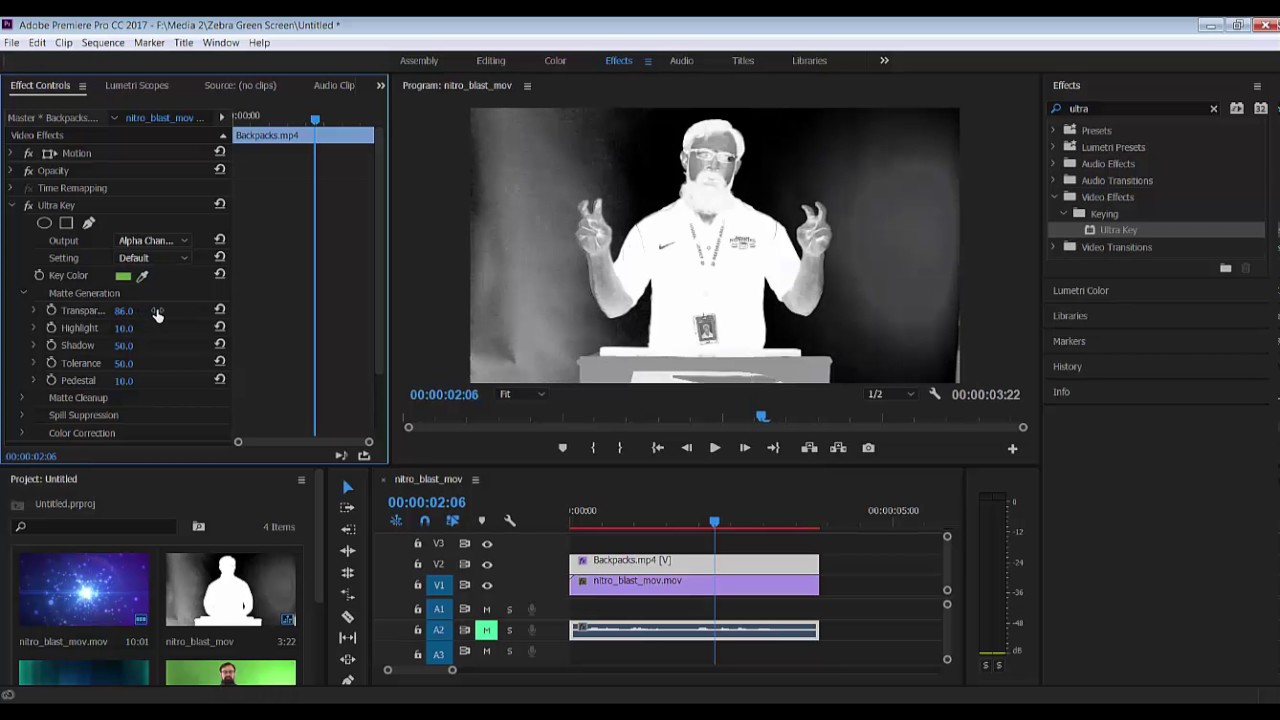The height and width of the screenshot is (720, 1280).
Task: Toggle V3 track output eye
Action: pyautogui.click(x=487, y=544)
